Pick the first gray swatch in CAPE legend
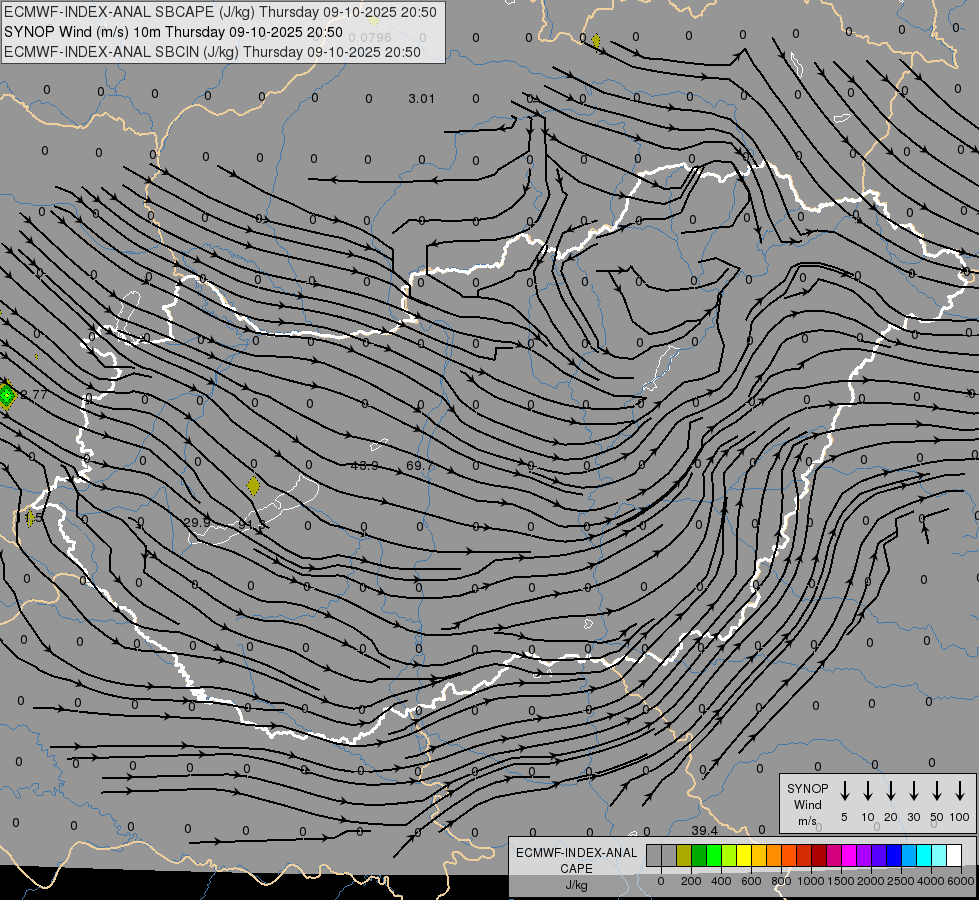The height and width of the screenshot is (900, 979). point(654,855)
